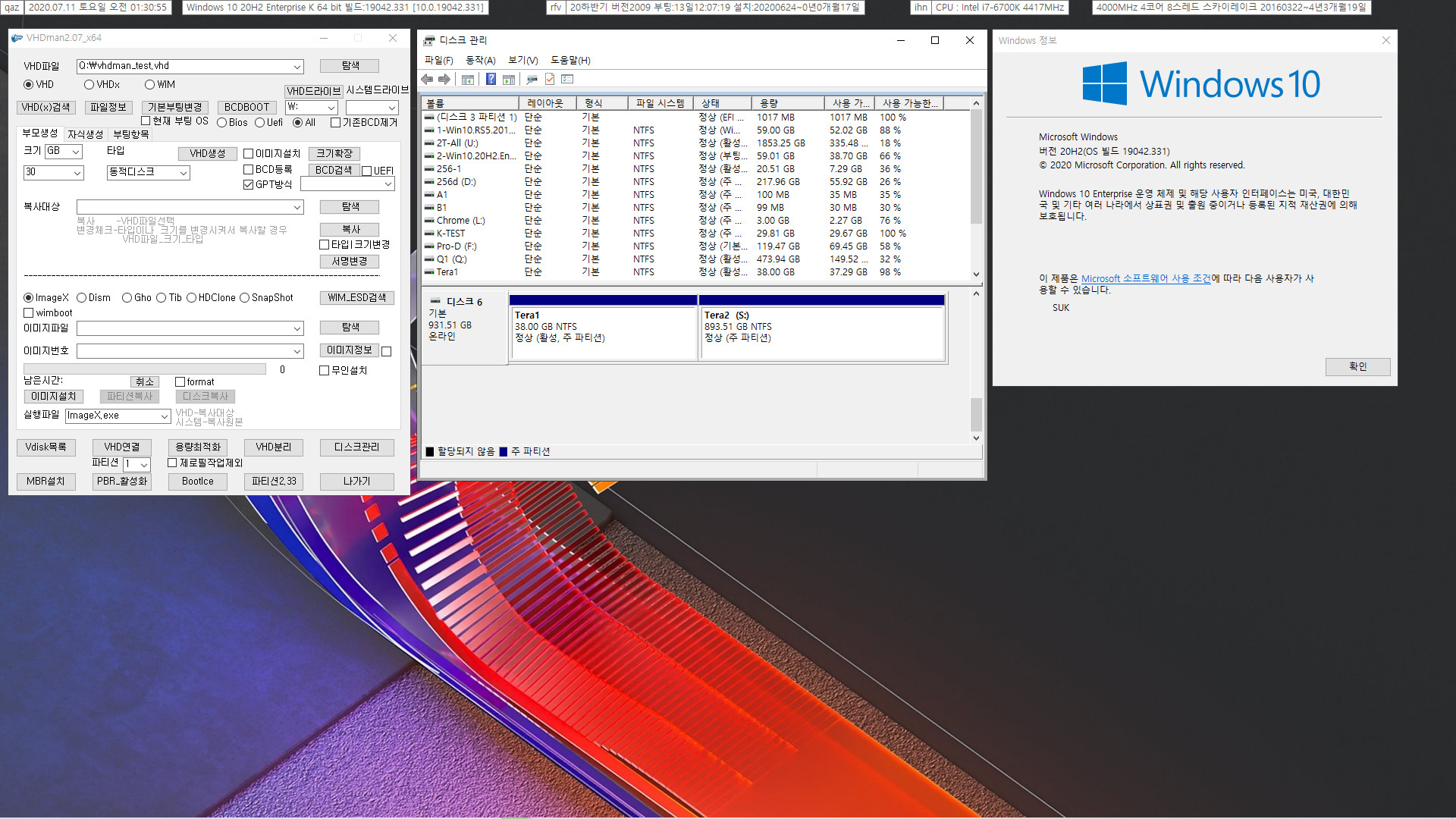Click the VHD생성 button
The image size is (1456, 819).
click(208, 154)
